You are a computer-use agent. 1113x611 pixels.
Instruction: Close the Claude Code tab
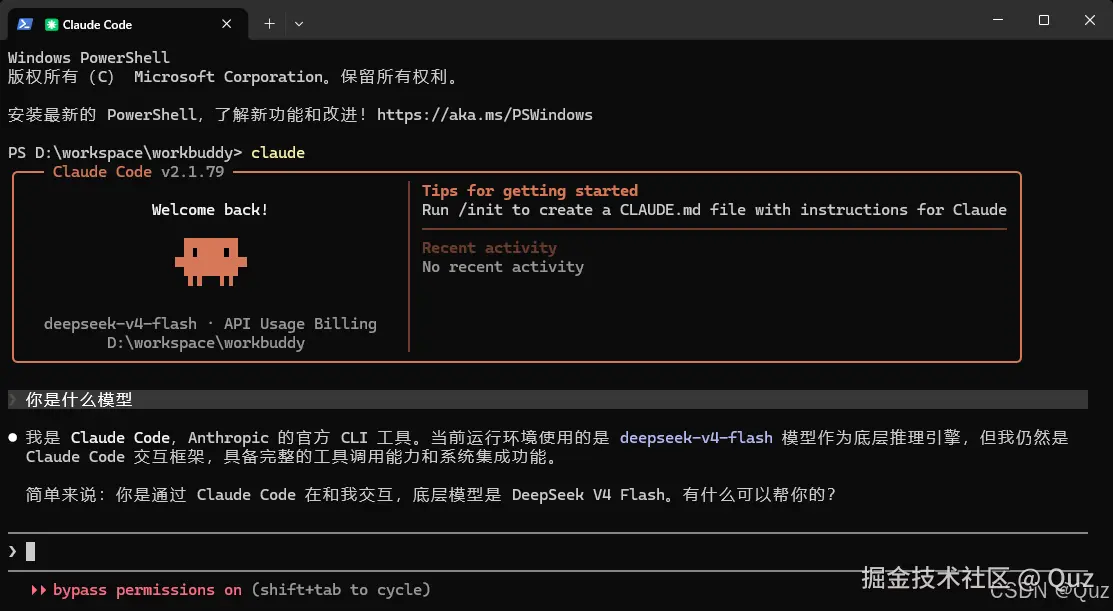[x=226, y=24]
